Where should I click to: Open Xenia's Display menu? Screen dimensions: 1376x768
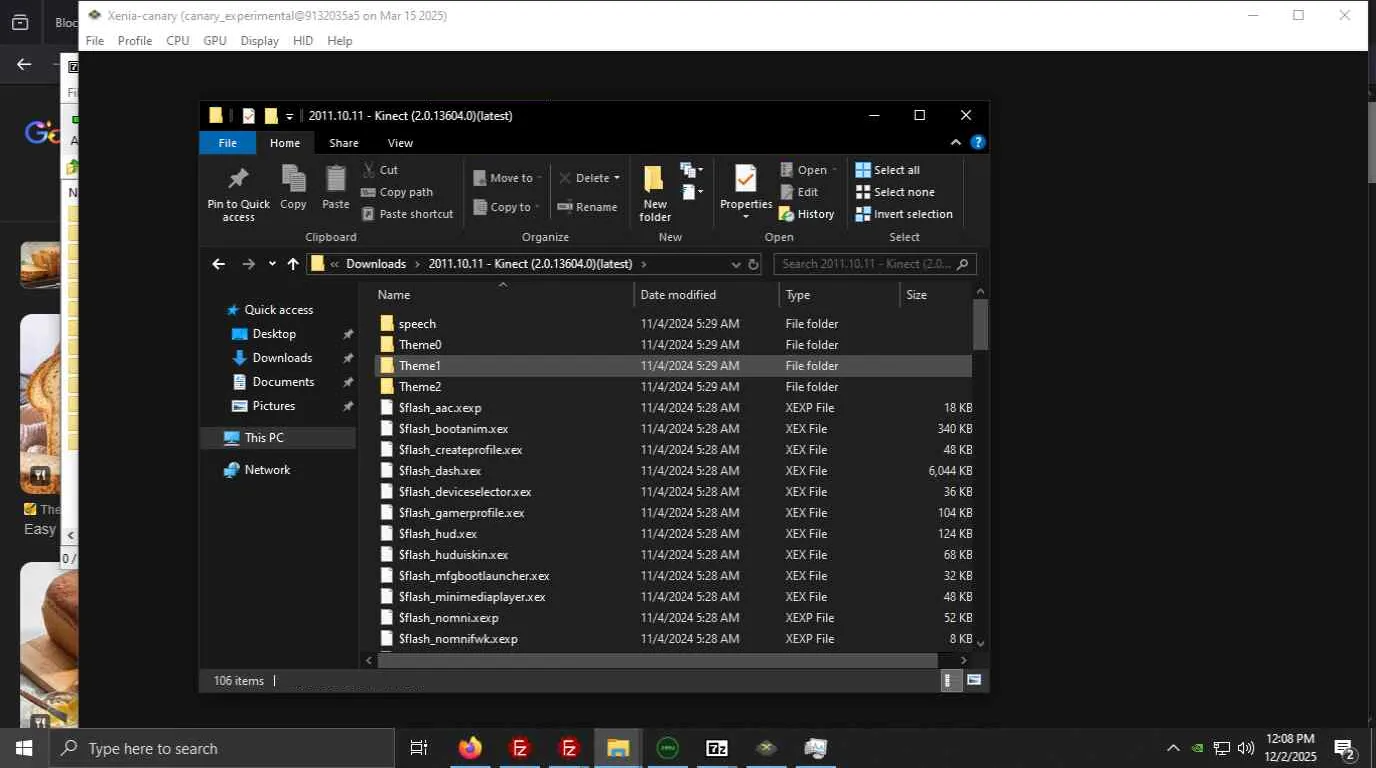coord(260,41)
